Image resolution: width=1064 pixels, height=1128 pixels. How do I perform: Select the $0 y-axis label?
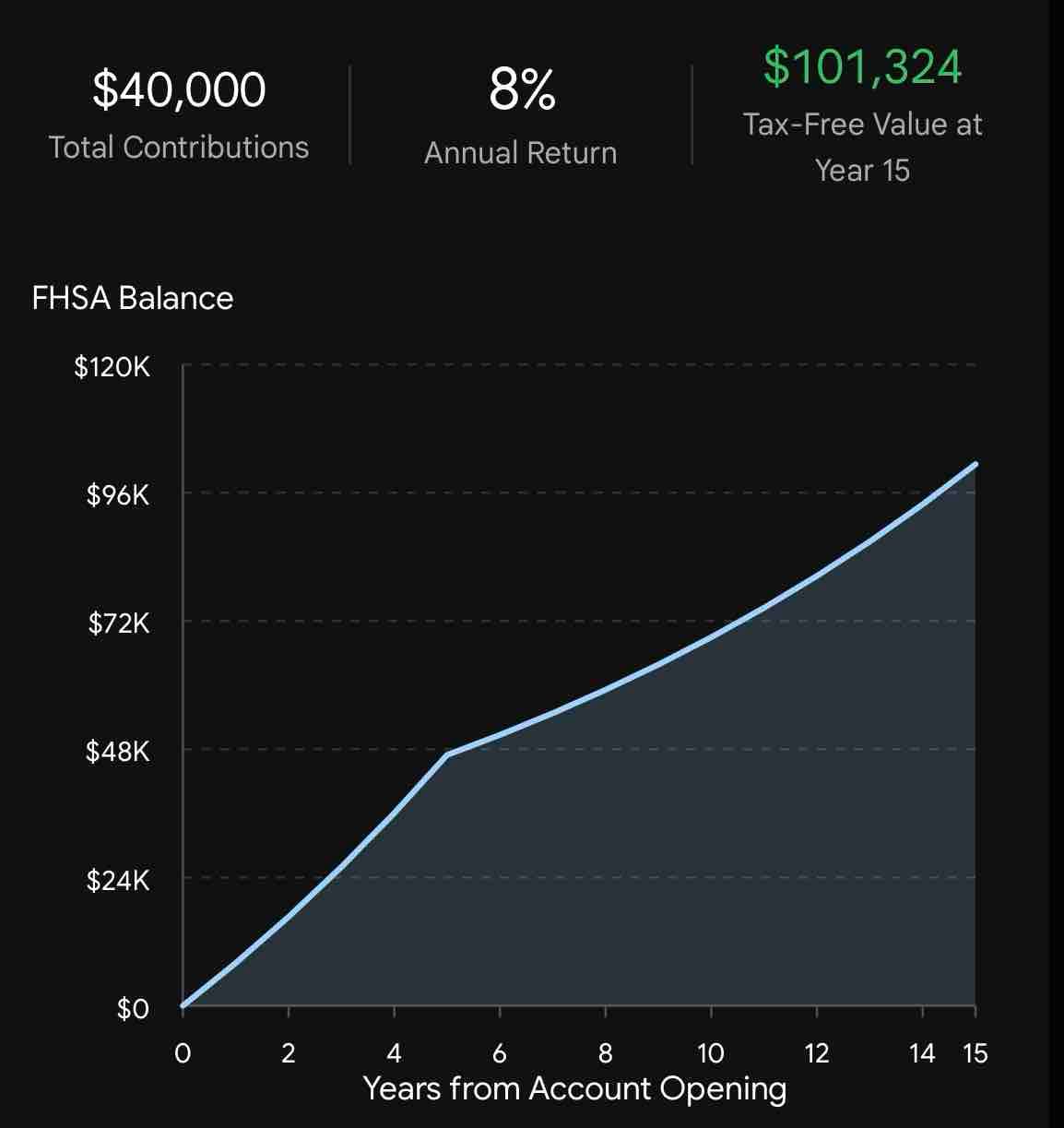(133, 1008)
